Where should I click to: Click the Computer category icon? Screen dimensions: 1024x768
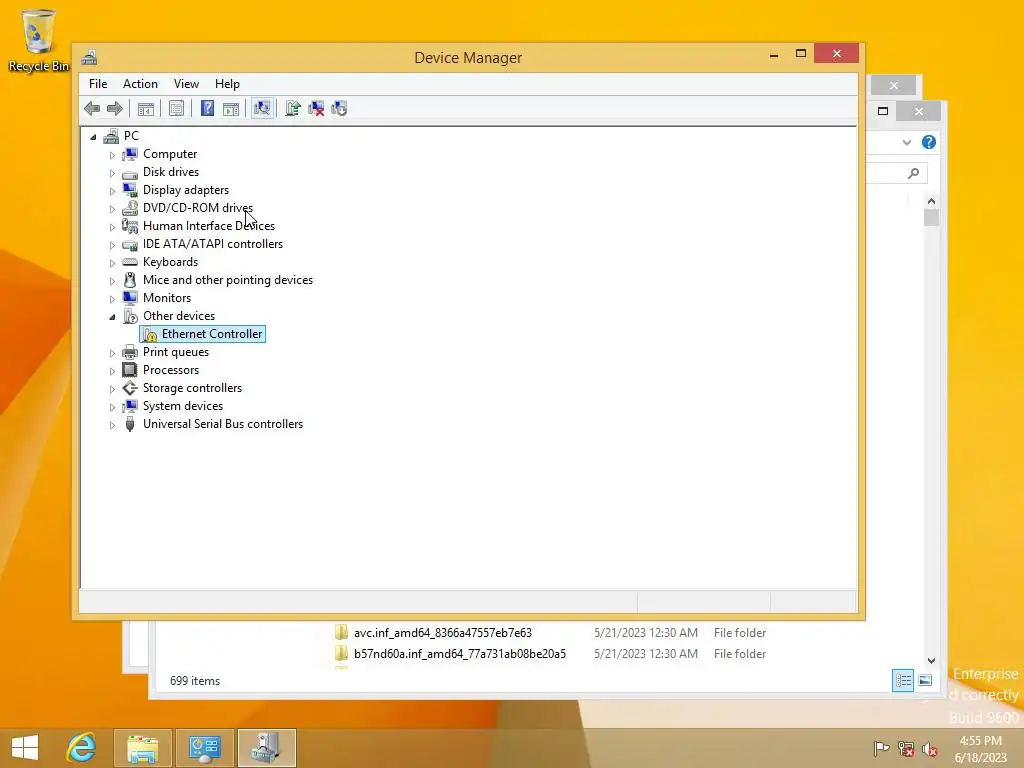point(130,153)
